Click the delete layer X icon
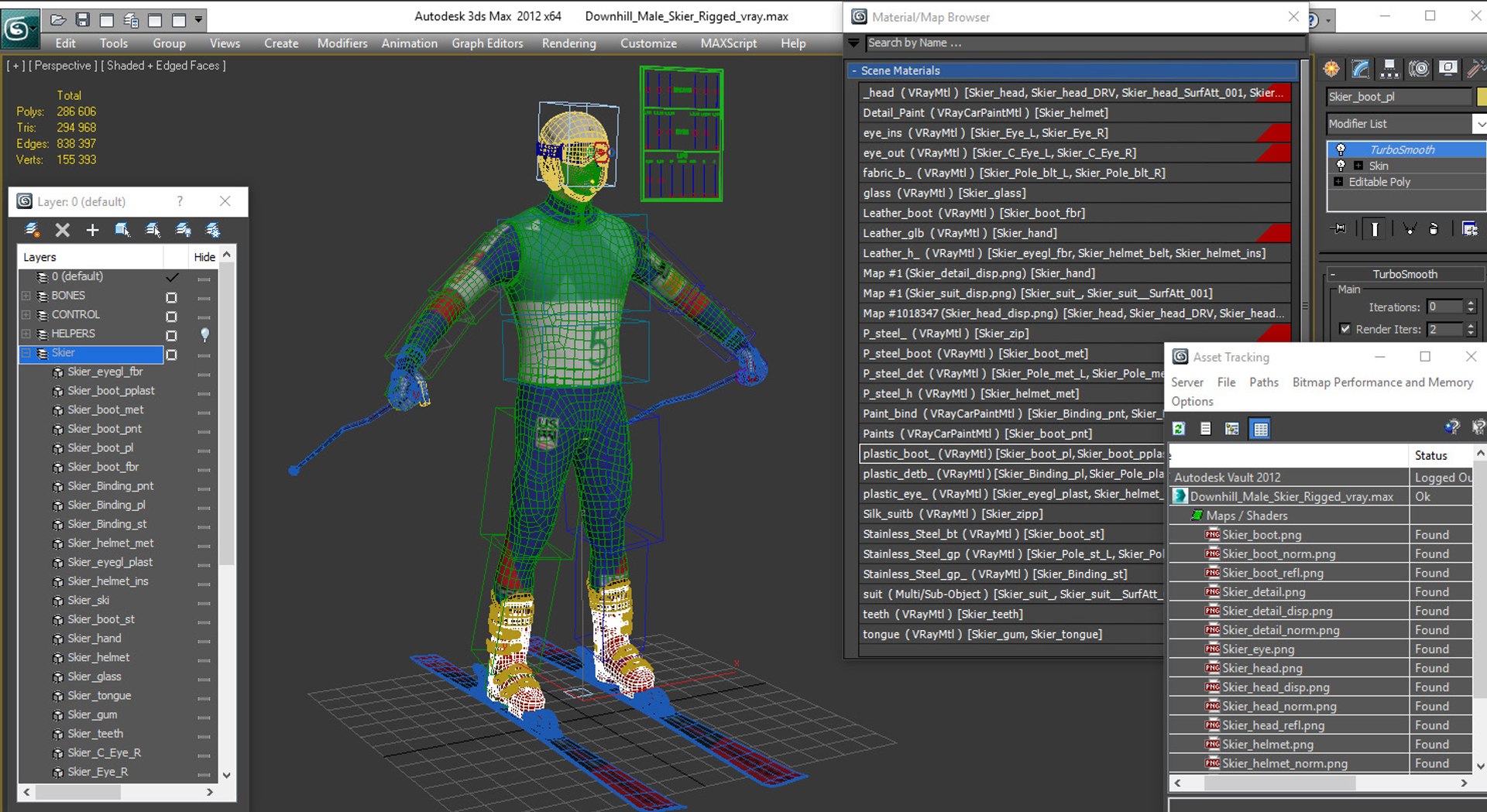 (63, 230)
